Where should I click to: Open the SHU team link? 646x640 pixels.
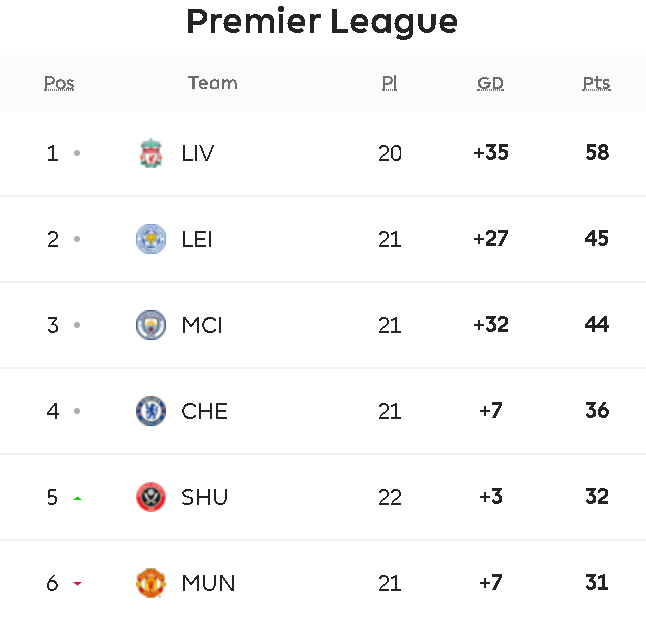pyautogui.click(x=204, y=497)
